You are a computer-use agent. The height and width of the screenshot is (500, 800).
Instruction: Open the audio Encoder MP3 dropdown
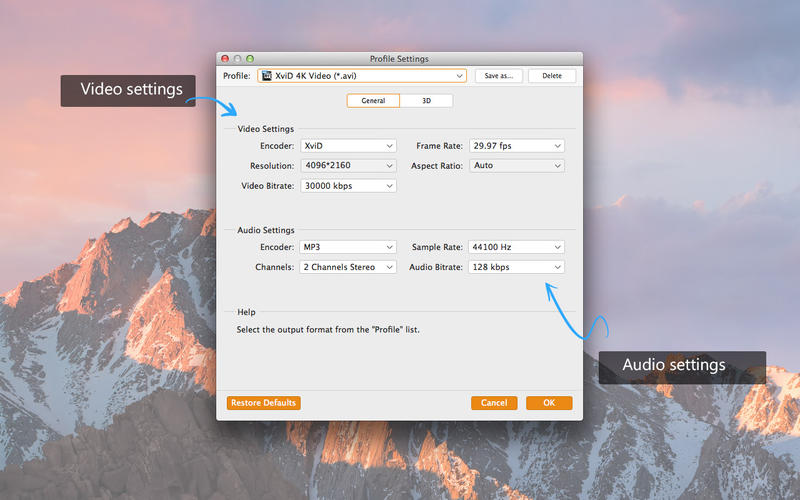coord(347,247)
